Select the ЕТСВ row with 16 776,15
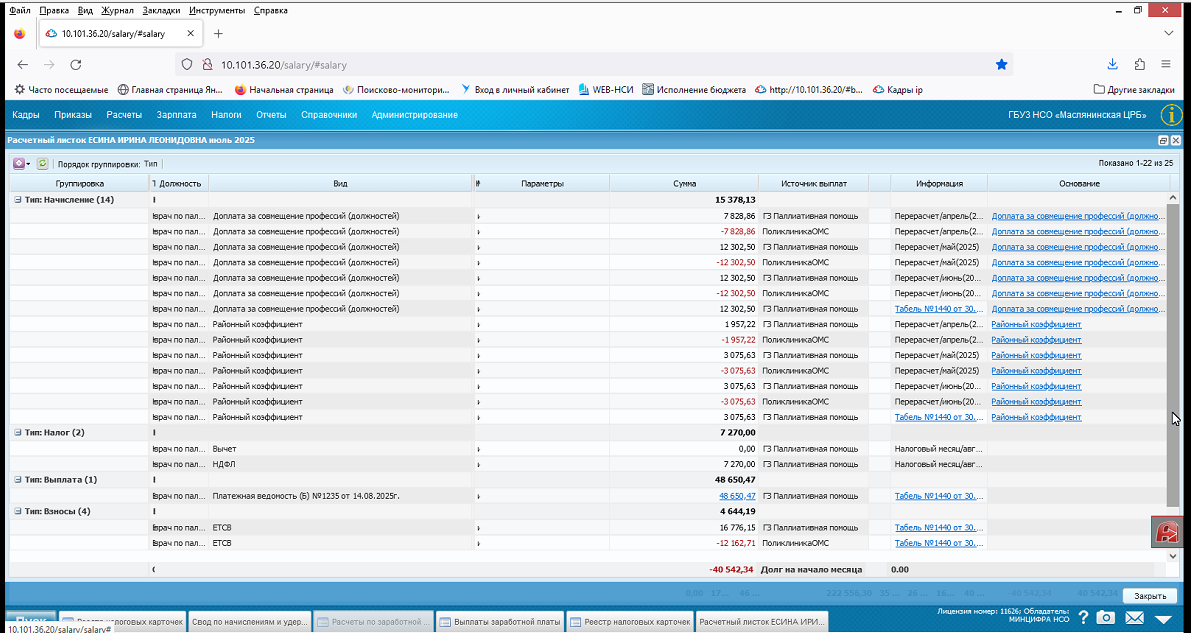 [590, 527]
